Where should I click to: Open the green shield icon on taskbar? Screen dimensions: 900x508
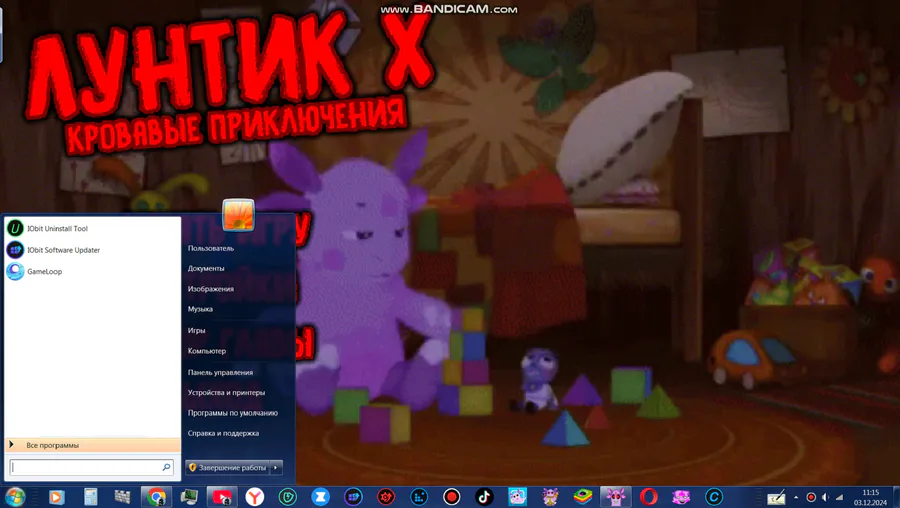(x=288, y=497)
